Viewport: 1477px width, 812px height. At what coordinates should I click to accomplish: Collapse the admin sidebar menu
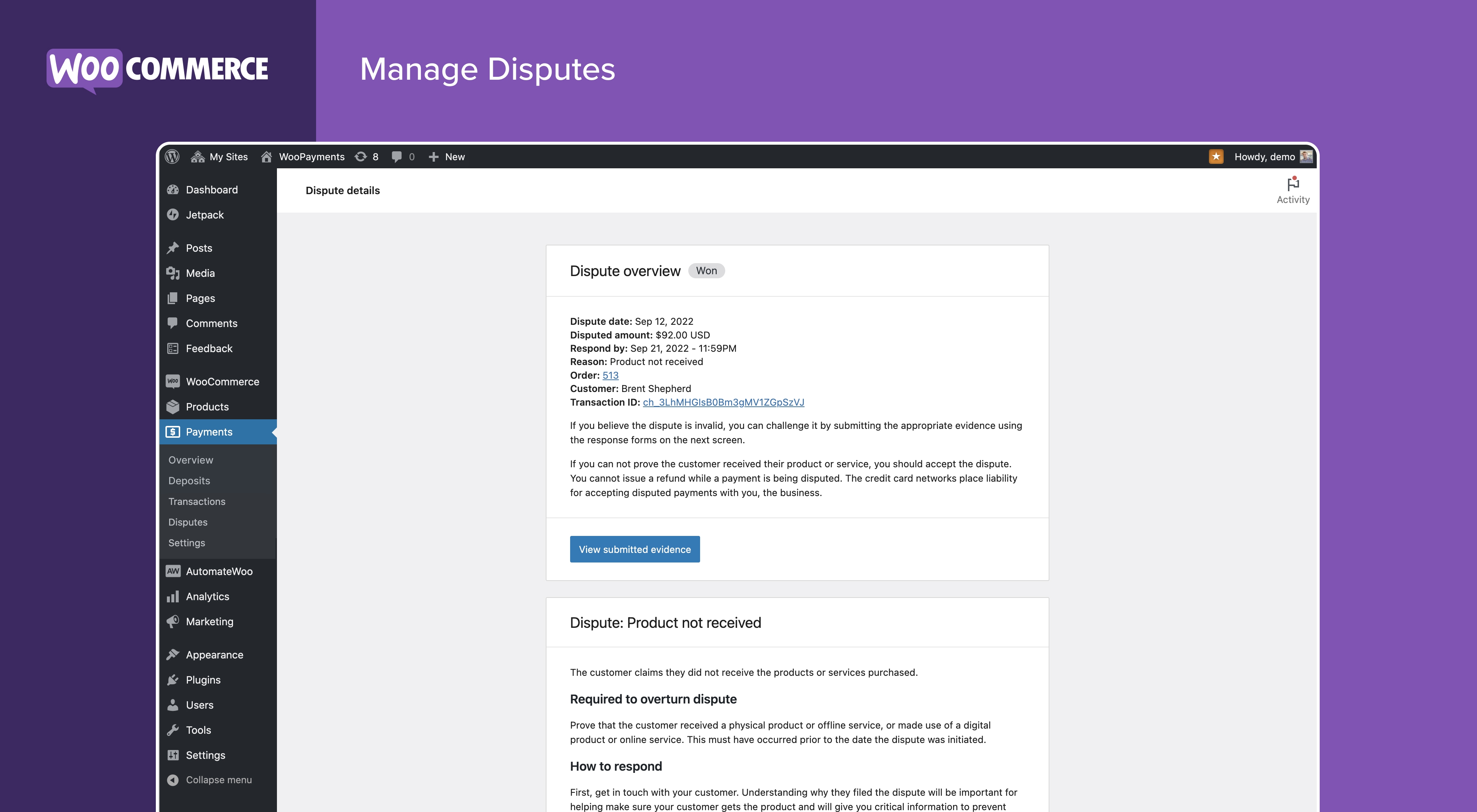(218, 780)
